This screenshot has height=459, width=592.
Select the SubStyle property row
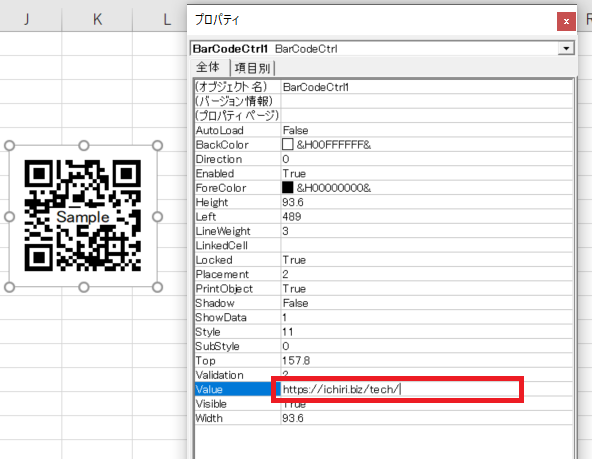click(x=384, y=346)
